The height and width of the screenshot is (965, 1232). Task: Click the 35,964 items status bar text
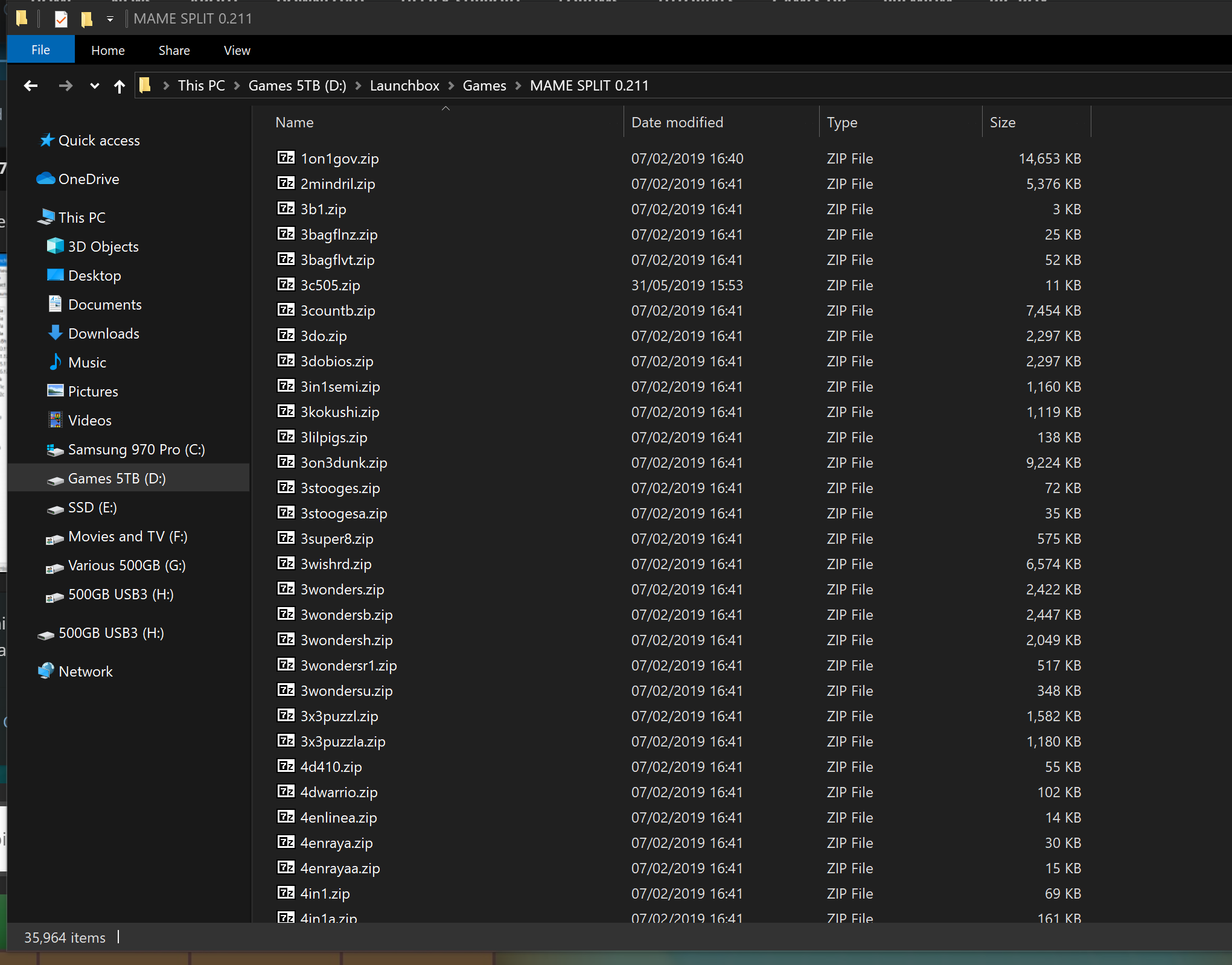click(65, 938)
